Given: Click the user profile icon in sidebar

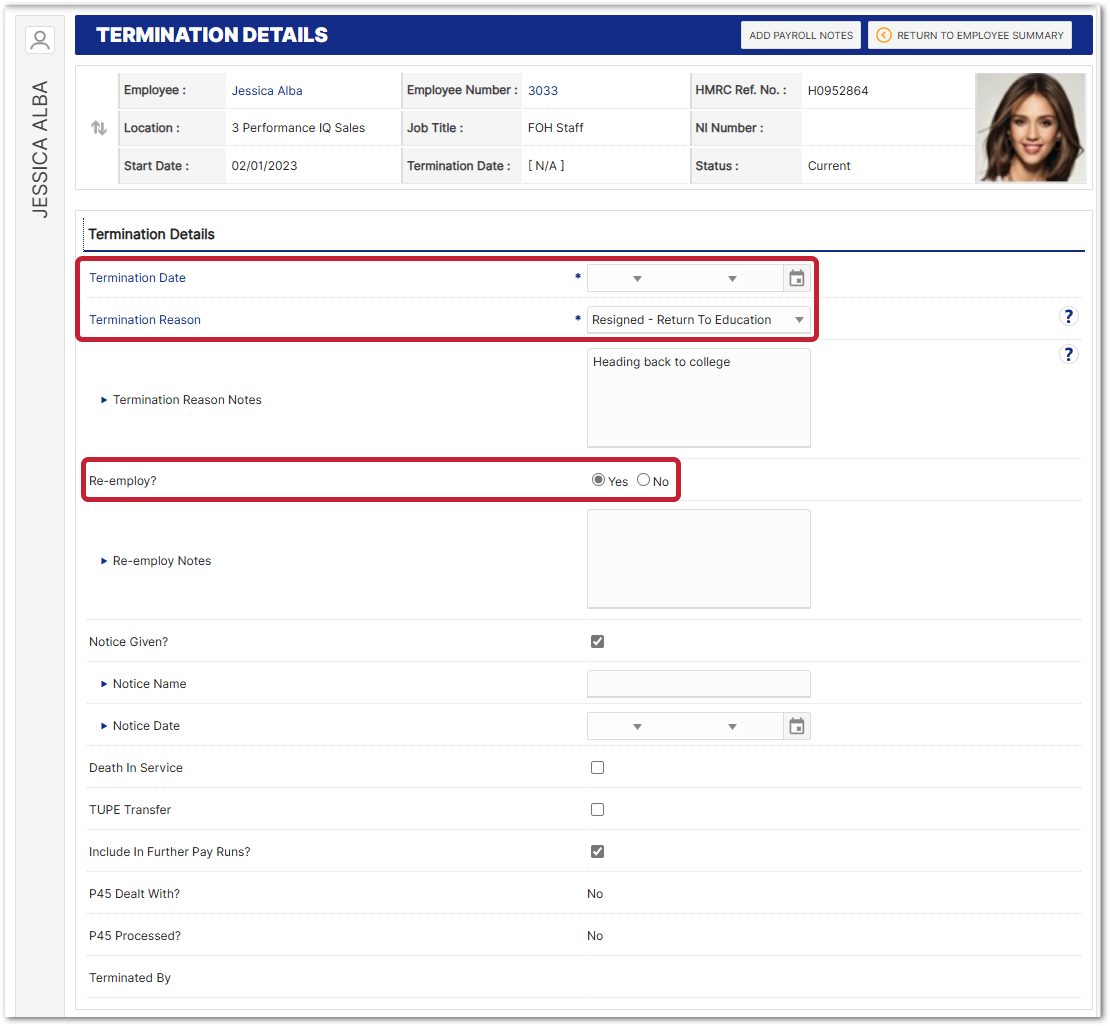Looking at the screenshot, I should click(x=40, y=40).
